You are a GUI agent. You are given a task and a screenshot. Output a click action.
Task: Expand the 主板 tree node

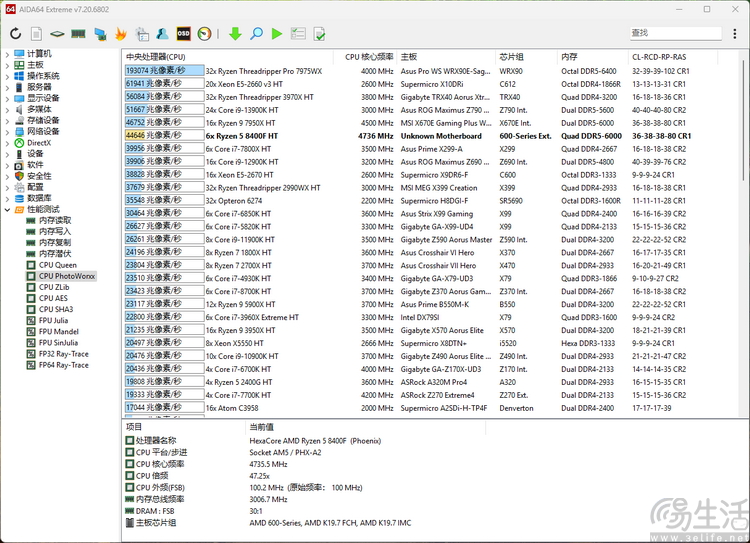click(7, 65)
